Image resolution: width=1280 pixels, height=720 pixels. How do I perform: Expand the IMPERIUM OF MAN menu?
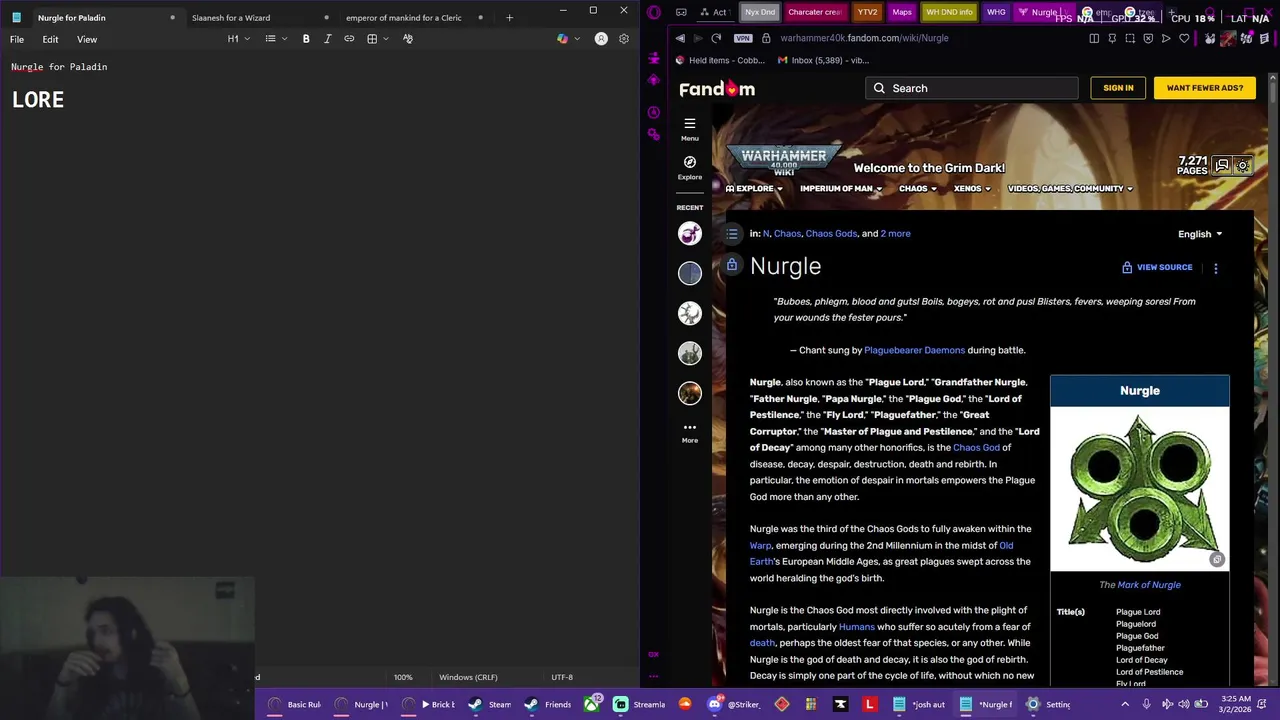click(841, 188)
